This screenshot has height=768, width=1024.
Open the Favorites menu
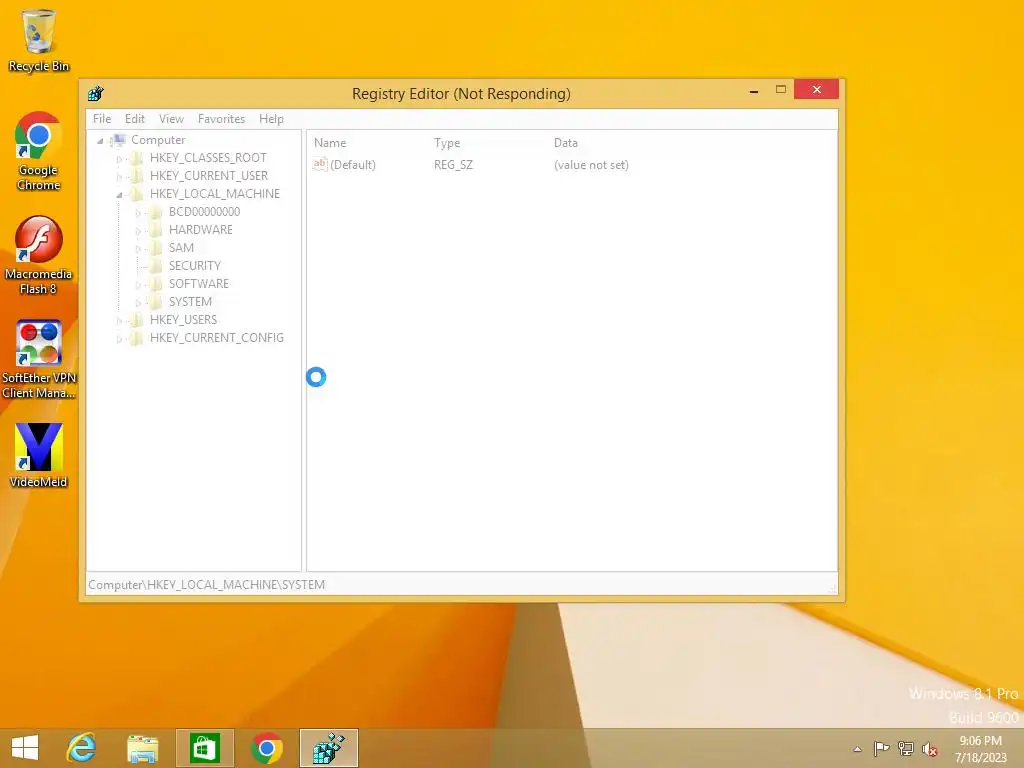click(x=221, y=119)
